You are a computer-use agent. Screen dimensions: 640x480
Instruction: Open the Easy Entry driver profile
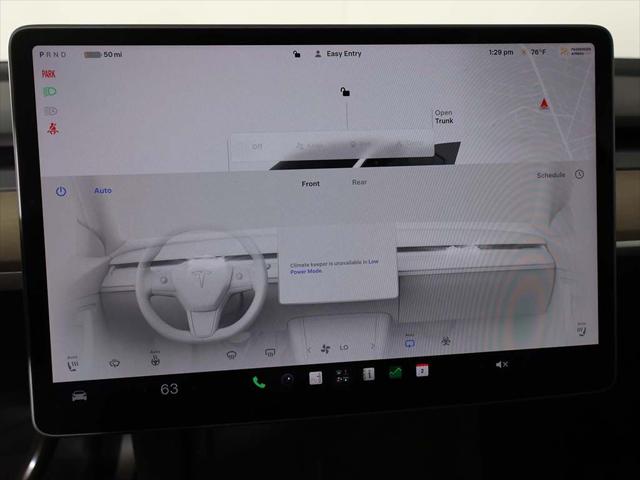coord(338,53)
